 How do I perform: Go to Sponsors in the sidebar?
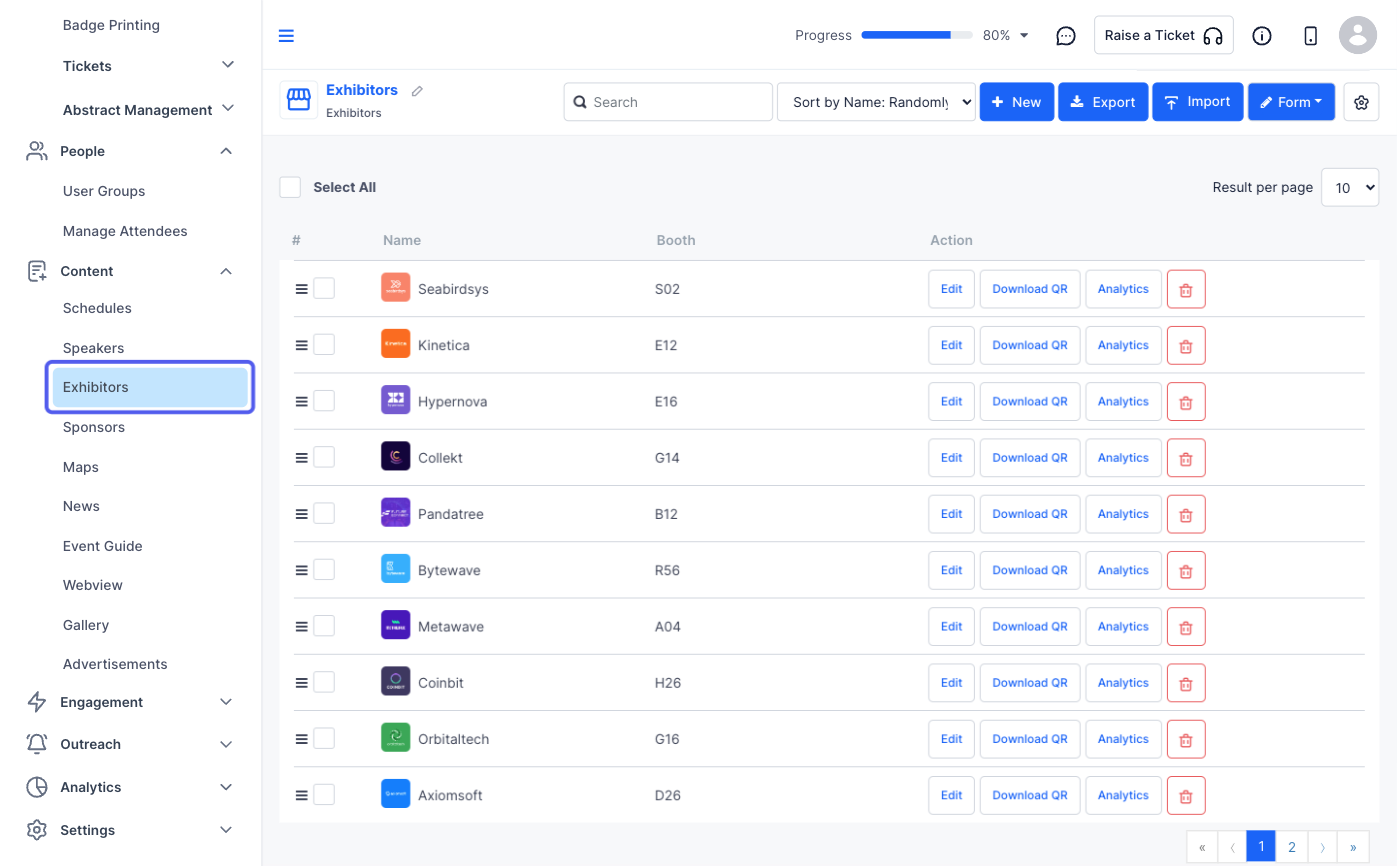coord(94,427)
